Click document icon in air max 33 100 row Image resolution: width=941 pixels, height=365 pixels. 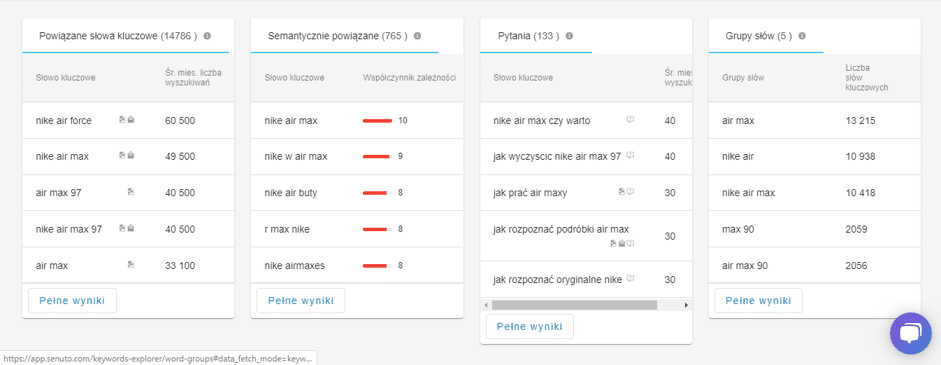131,264
